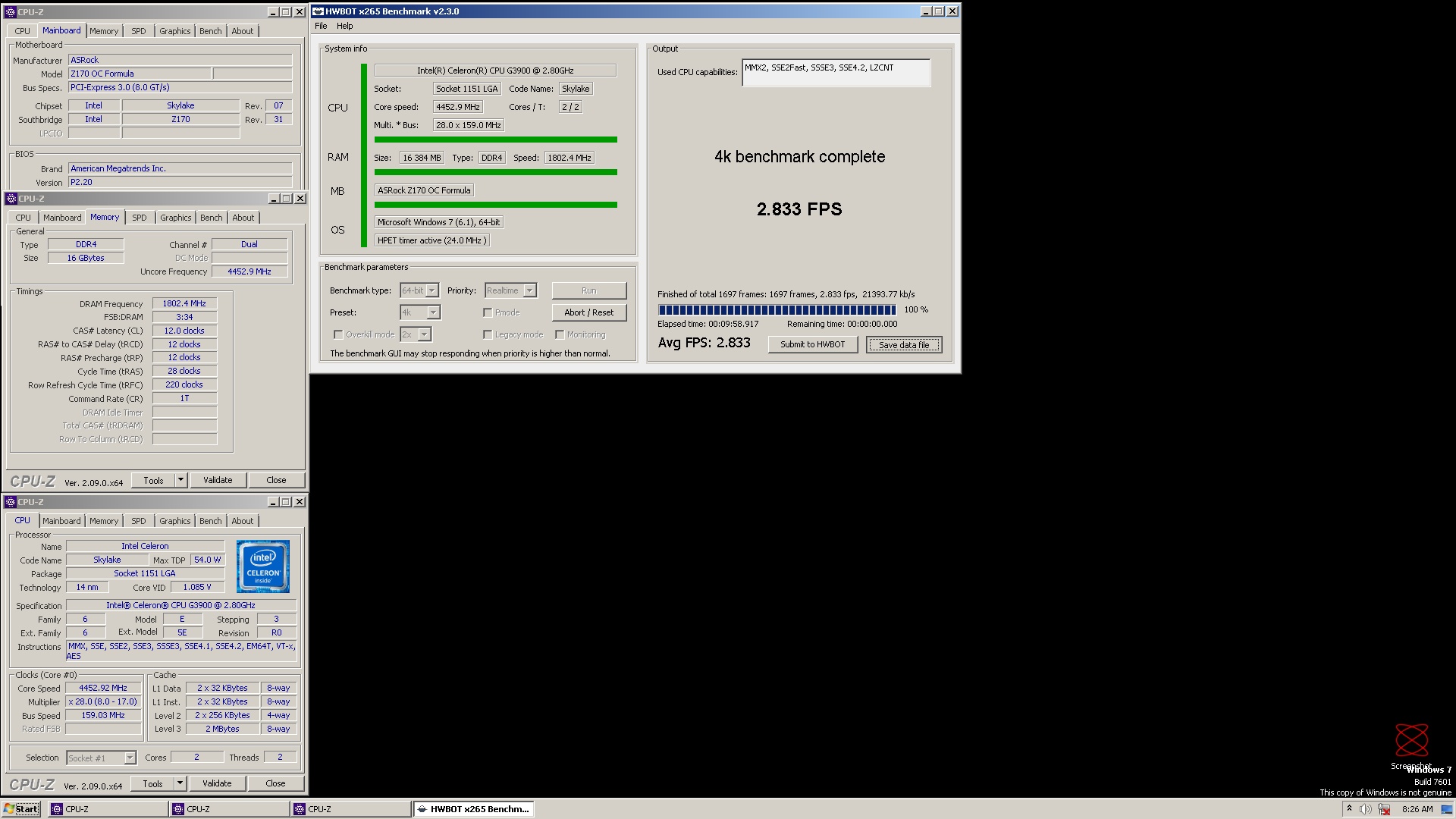
Task: Click the Multi * Bus 28.0 x 159.0 MHz field
Action: point(468,125)
